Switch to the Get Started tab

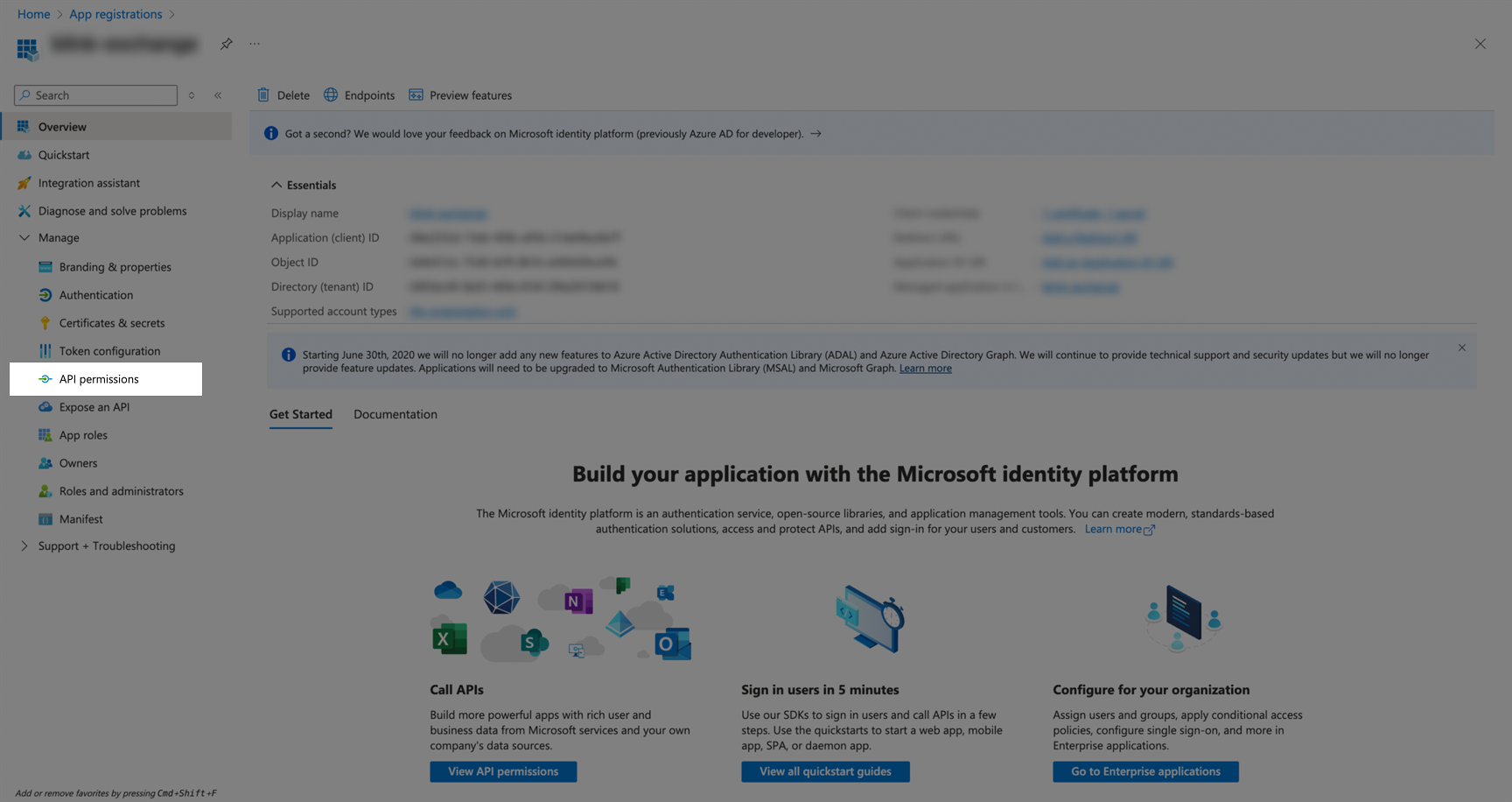click(x=301, y=414)
